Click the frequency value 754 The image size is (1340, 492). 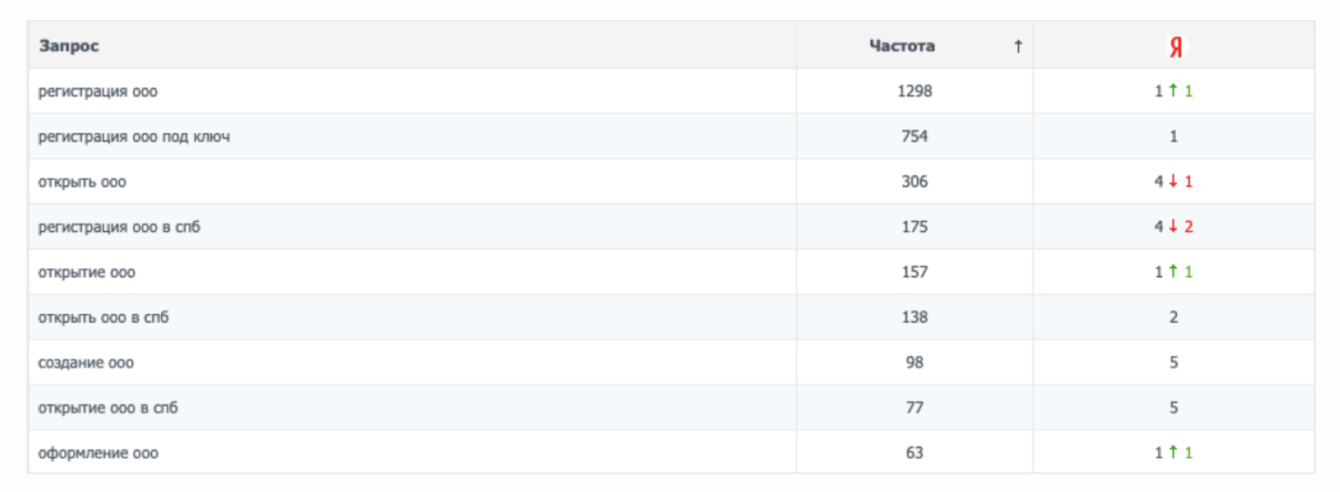tap(914, 137)
